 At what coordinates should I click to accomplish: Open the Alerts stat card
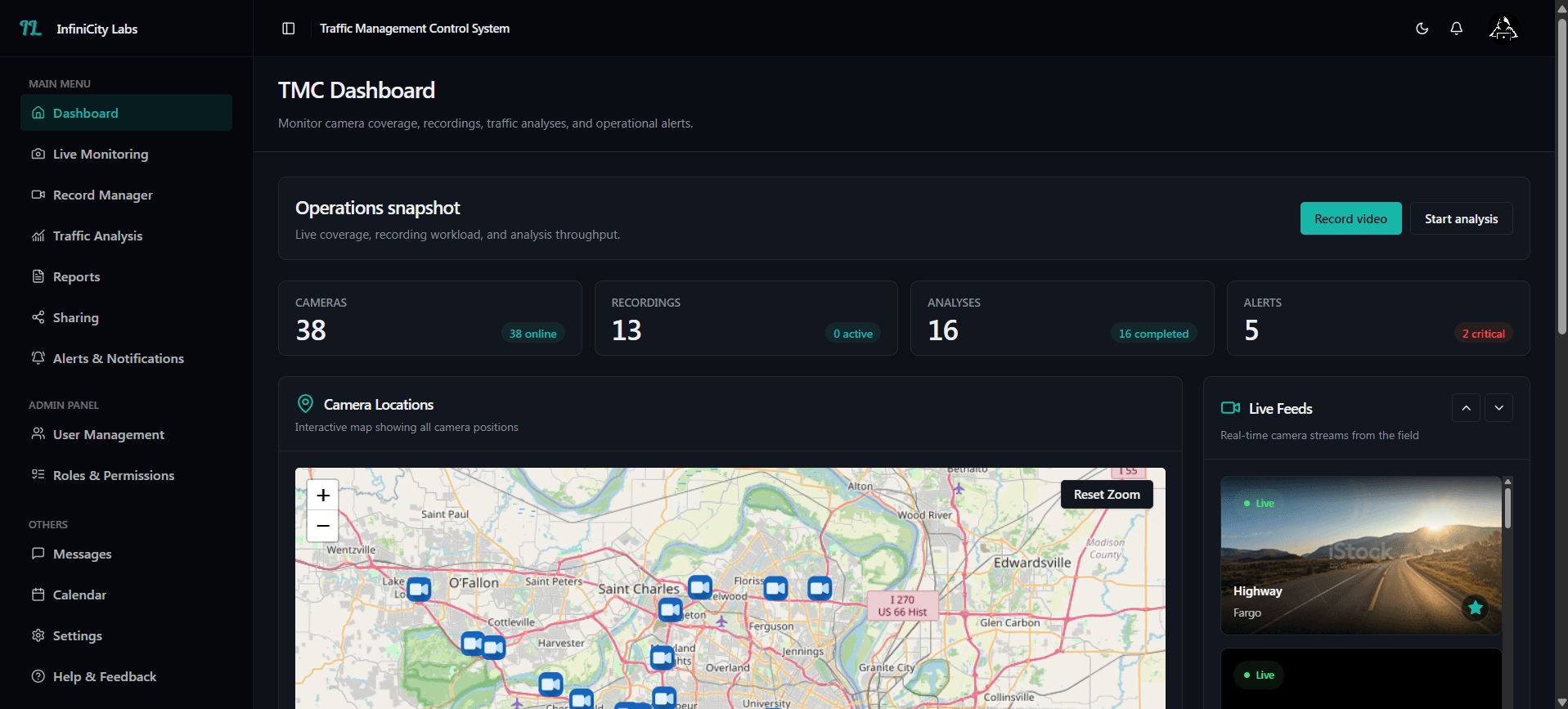[1378, 318]
